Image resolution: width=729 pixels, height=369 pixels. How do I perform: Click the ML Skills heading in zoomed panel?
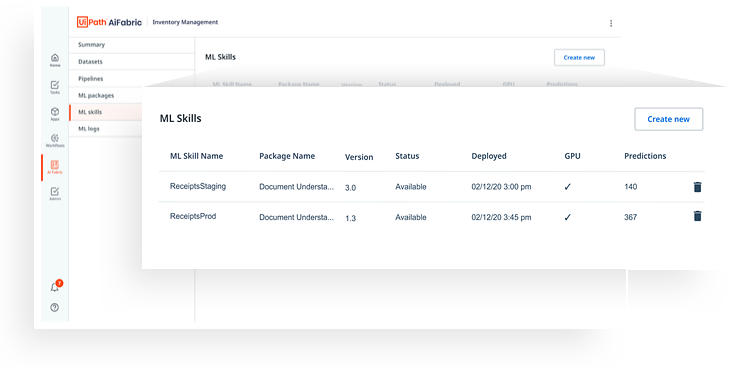point(180,119)
